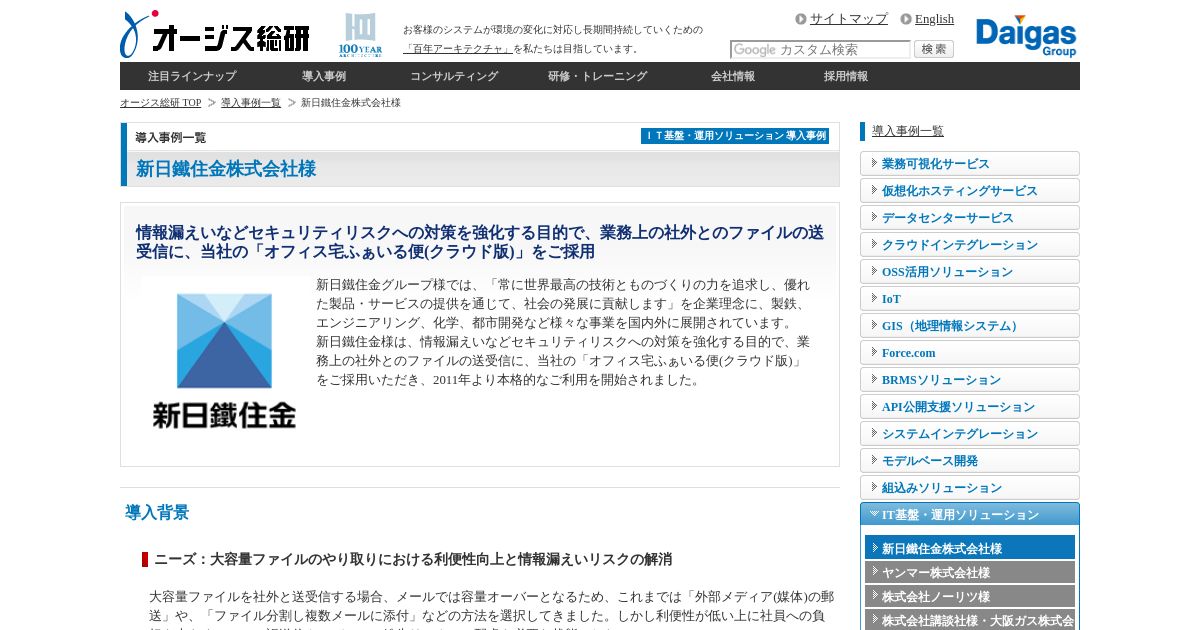Screen dimensions: 1200x630
Task: Expand クラウドインテグレーション in the sidebar
Action: click(970, 245)
